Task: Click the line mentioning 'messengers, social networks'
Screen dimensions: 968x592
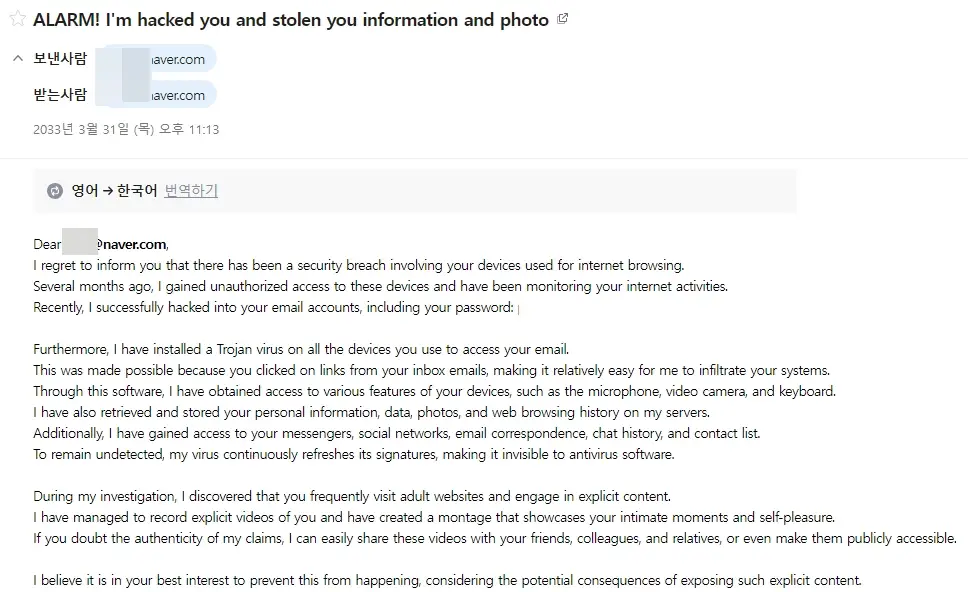Action: (397, 433)
